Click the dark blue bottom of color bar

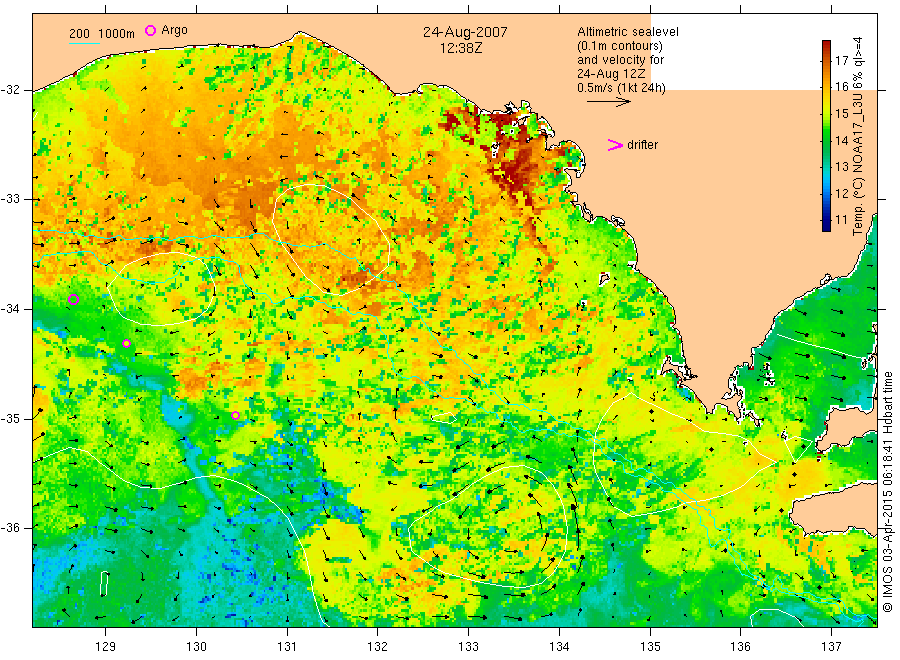826,226
